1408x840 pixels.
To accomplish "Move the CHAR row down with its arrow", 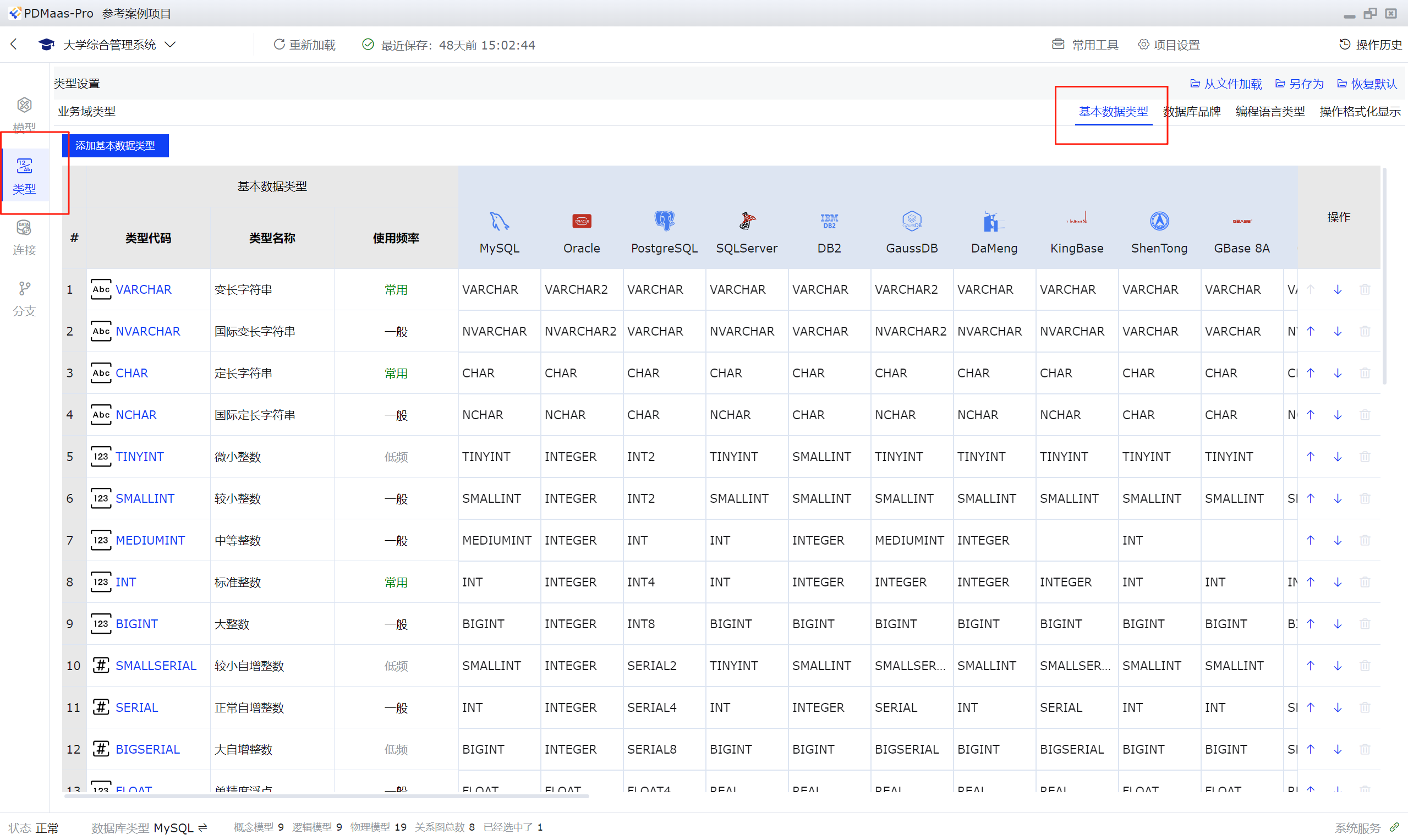I will click(1337, 373).
